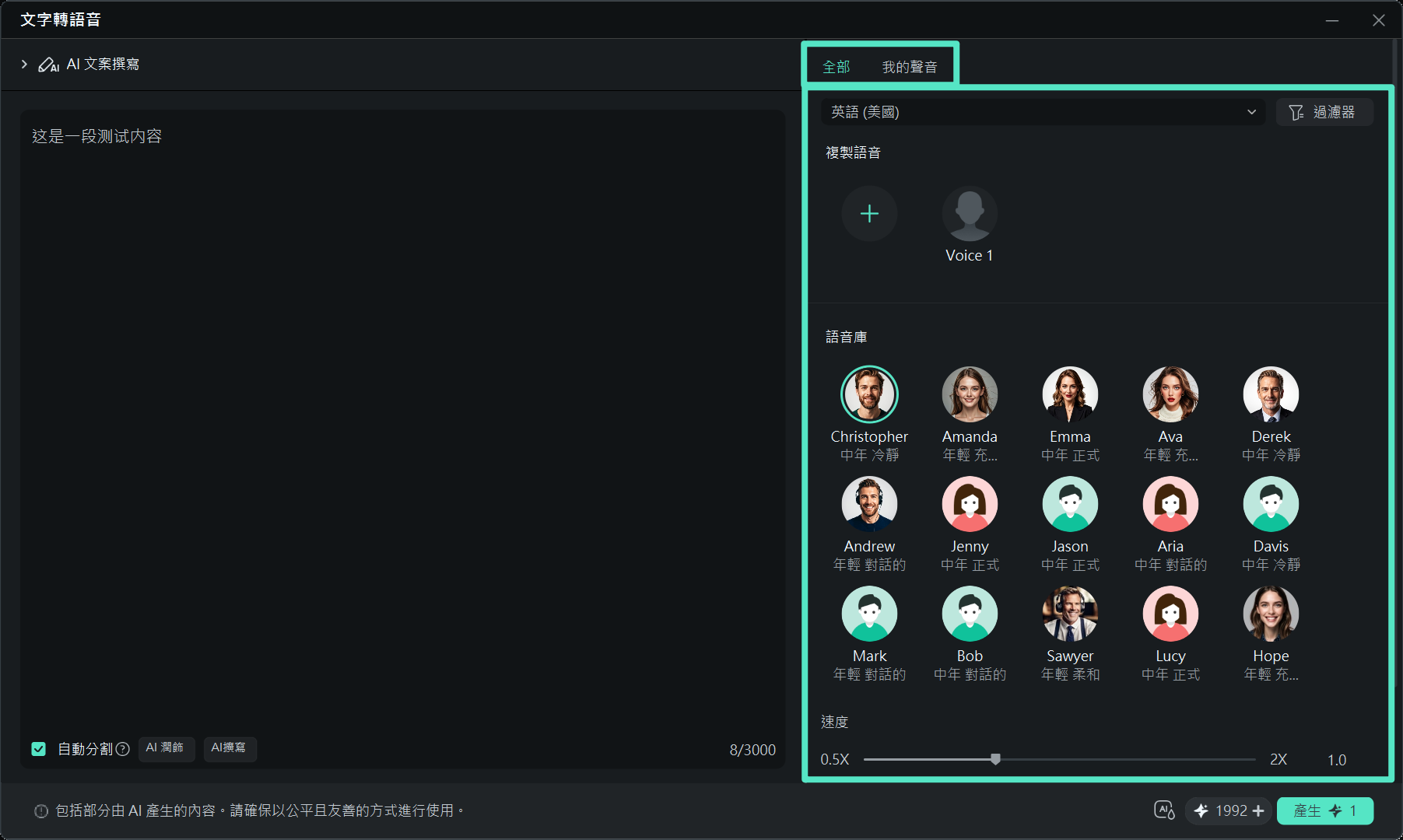Image resolution: width=1403 pixels, height=840 pixels.
Task: Click the speed slider handle
Action: (x=995, y=759)
